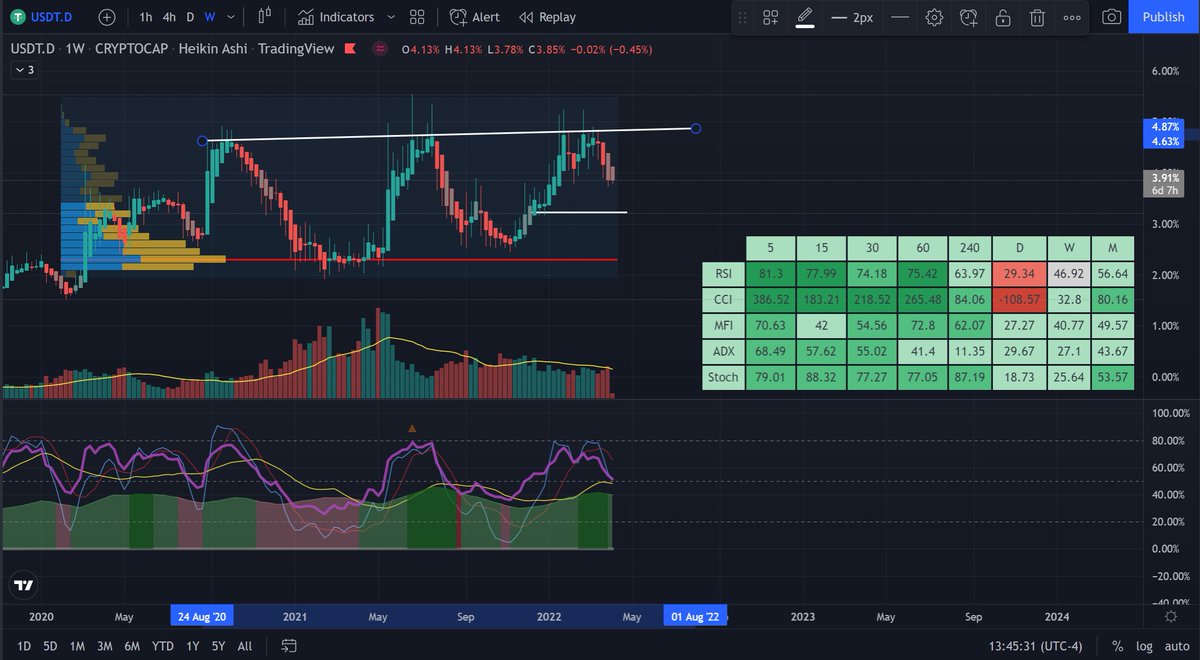This screenshot has width=1200, height=660.
Task: Open time axis settings gear icon
Action: coord(1170,616)
